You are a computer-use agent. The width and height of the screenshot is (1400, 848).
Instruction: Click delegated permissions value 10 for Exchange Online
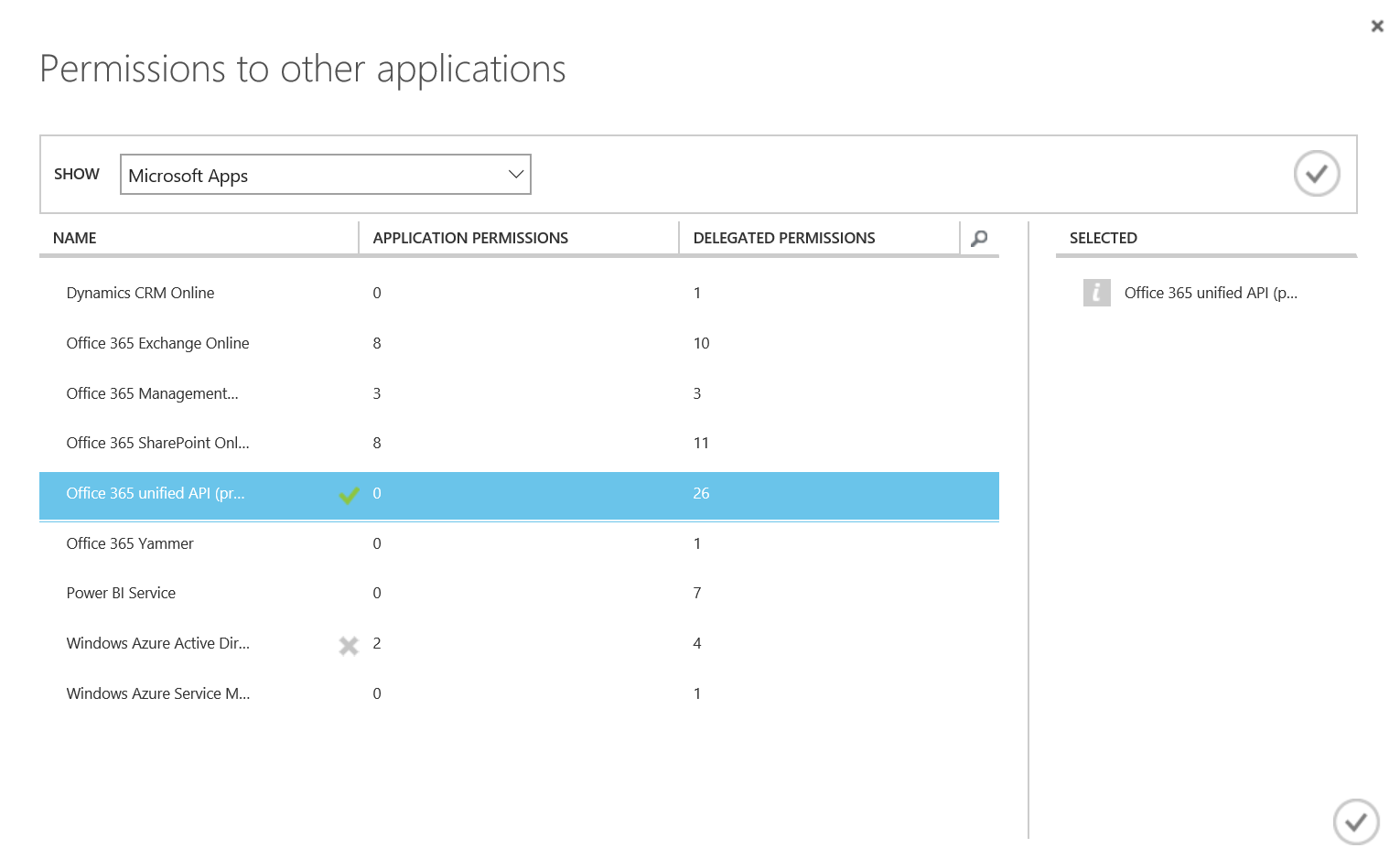point(701,343)
